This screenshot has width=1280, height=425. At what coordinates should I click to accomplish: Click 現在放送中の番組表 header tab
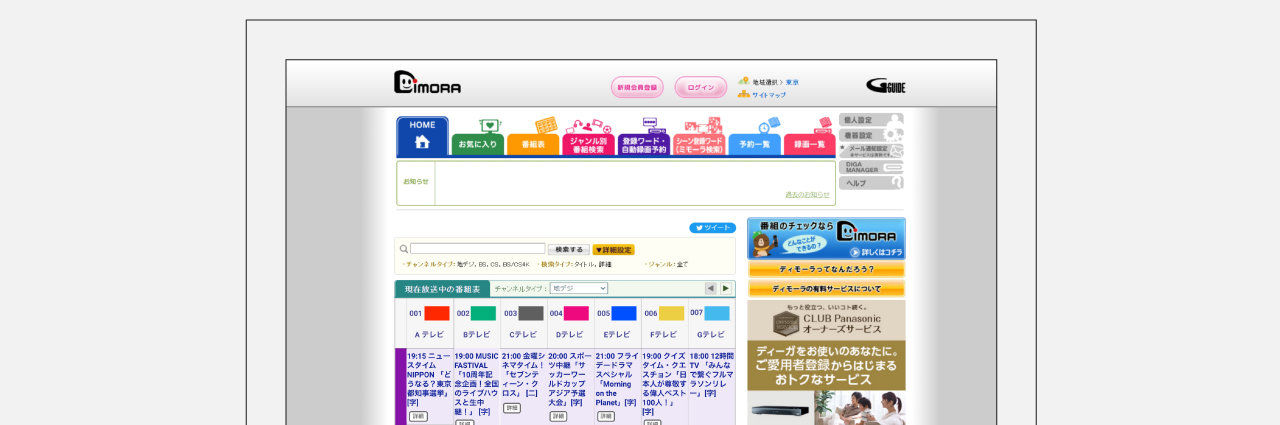click(x=442, y=288)
